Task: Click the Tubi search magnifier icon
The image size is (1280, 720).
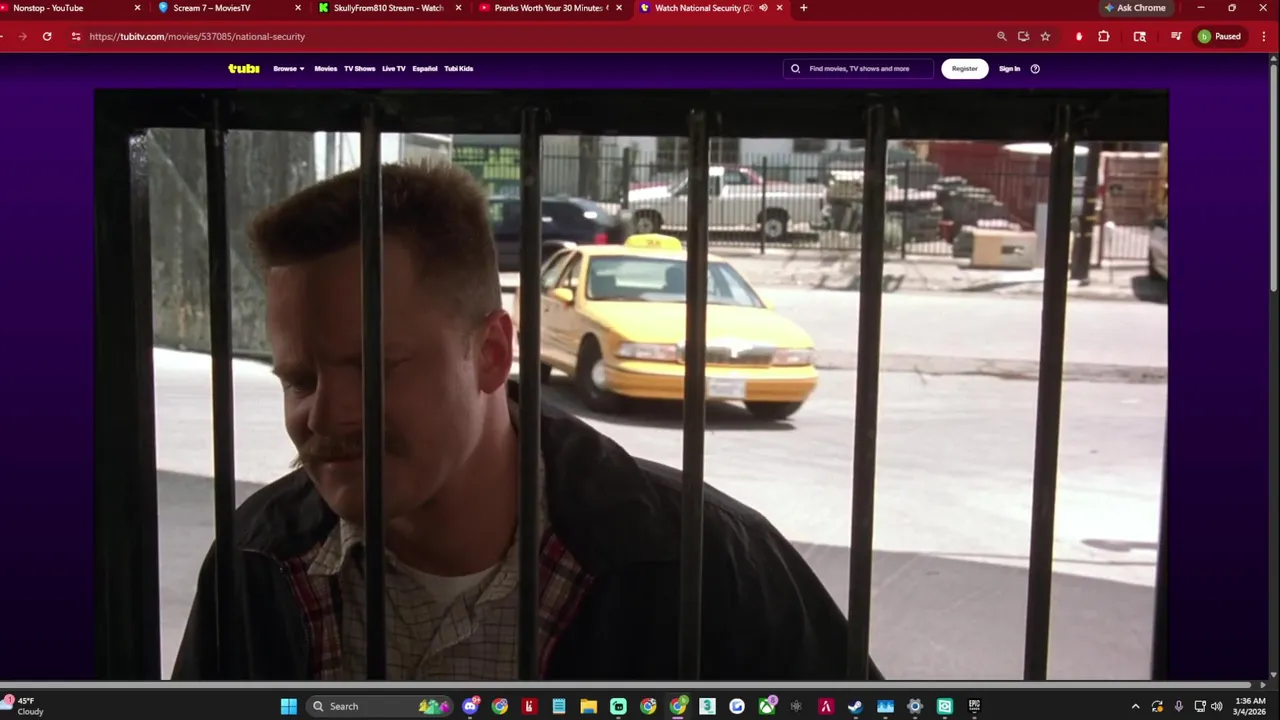Action: click(x=796, y=69)
